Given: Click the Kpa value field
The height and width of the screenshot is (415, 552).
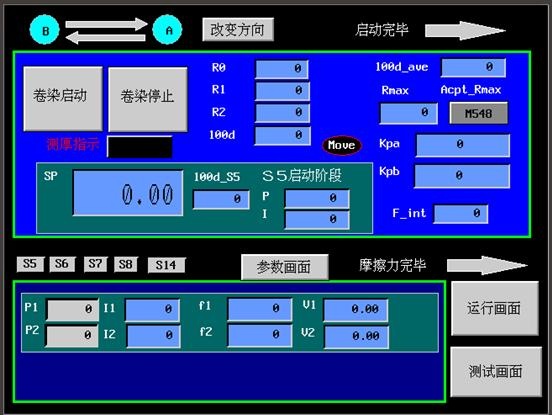Looking at the screenshot, I should (x=463, y=145).
